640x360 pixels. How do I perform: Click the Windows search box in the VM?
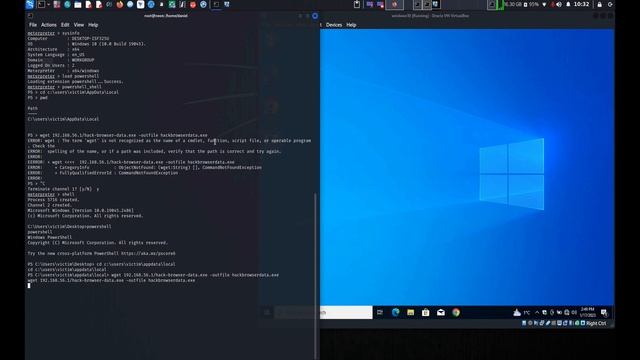coord(346,313)
